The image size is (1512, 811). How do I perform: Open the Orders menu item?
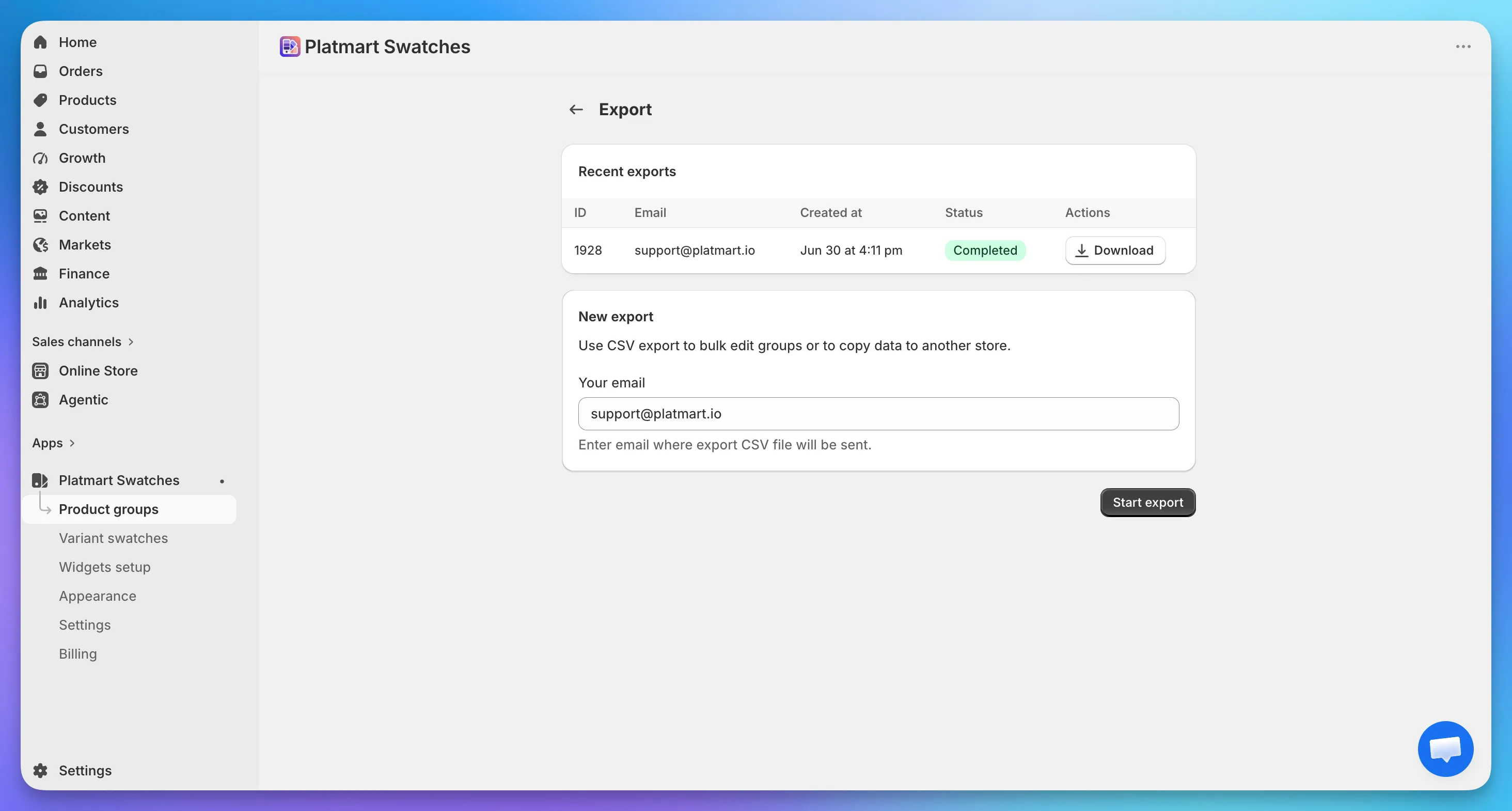(x=81, y=71)
